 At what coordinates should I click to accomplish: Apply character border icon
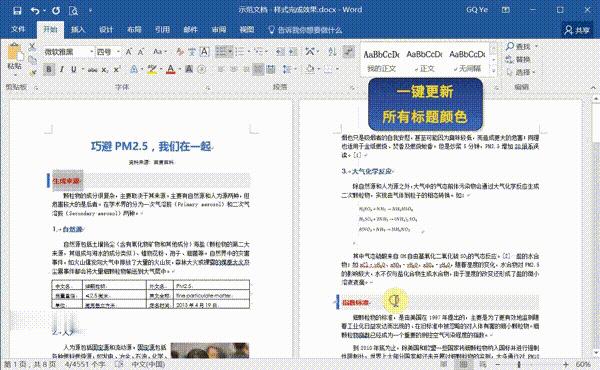click(x=204, y=52)
